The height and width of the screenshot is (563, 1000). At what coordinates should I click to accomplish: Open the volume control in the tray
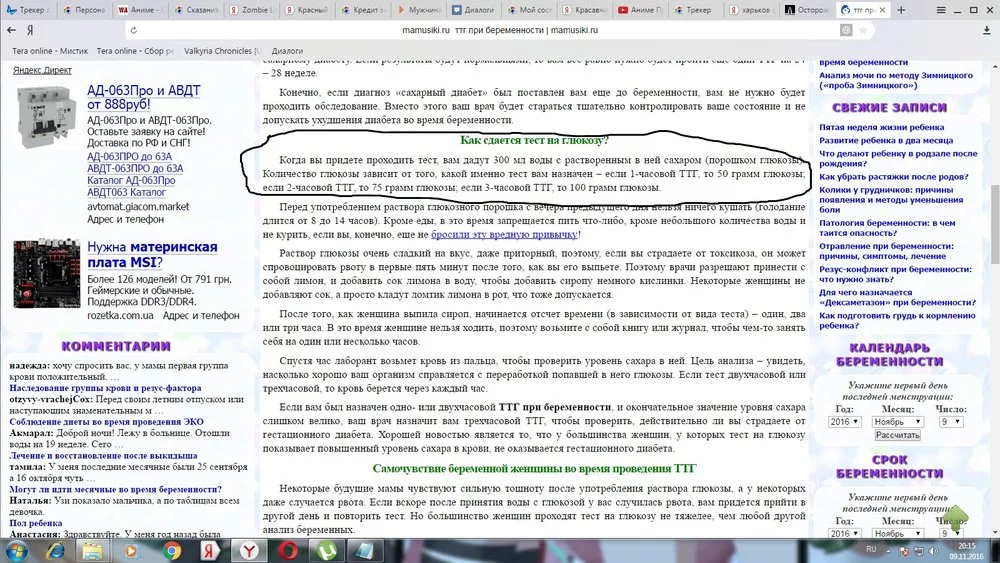933,551
